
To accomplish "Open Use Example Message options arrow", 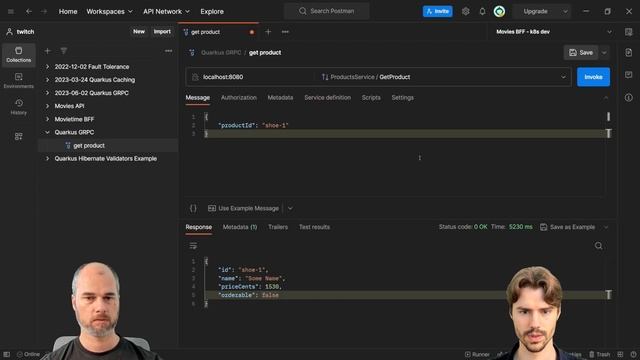I will click(x=290, y=208).
